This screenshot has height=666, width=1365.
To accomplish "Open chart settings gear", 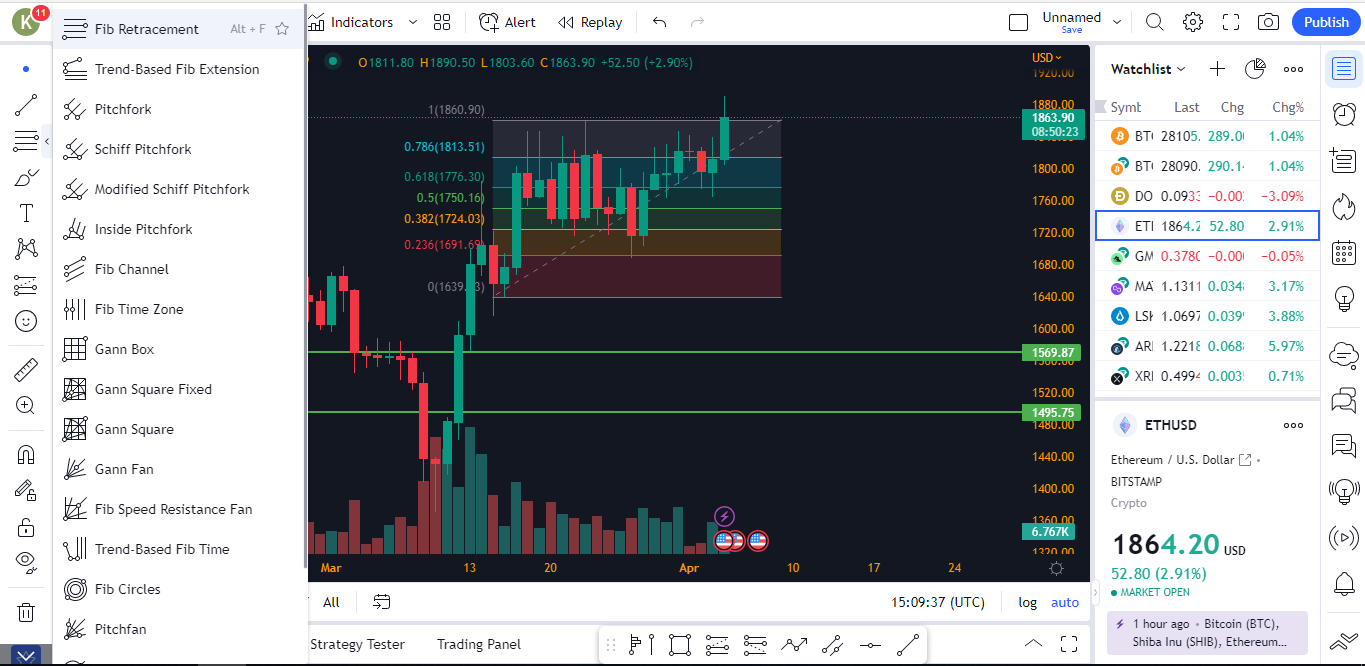I will (1192, 22).
